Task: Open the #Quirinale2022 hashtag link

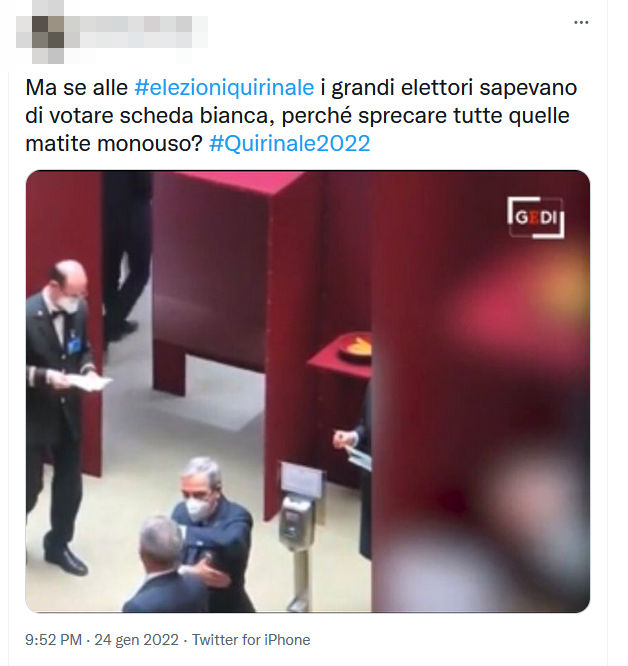Action: coord(290,144)
